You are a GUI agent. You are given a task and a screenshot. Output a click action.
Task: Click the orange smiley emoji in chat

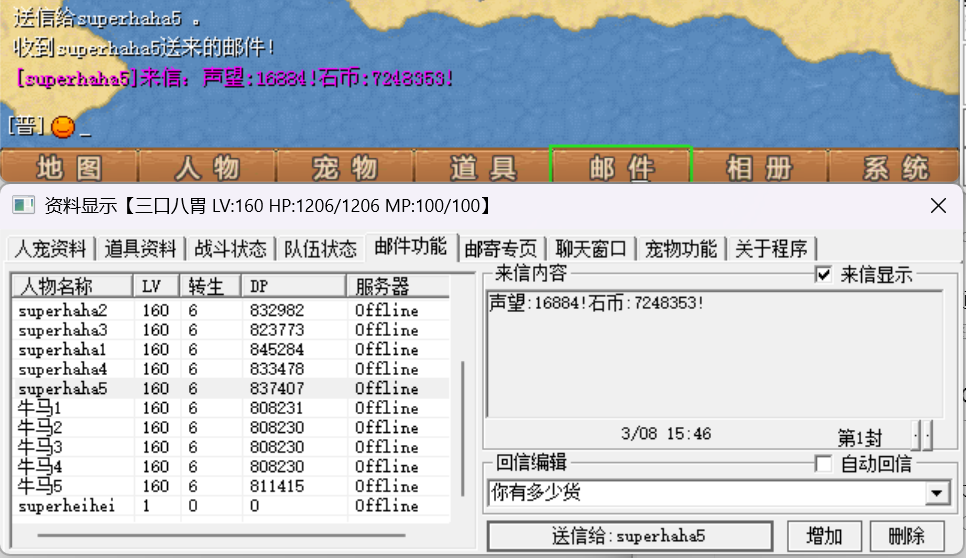click(x=63, y=127)
